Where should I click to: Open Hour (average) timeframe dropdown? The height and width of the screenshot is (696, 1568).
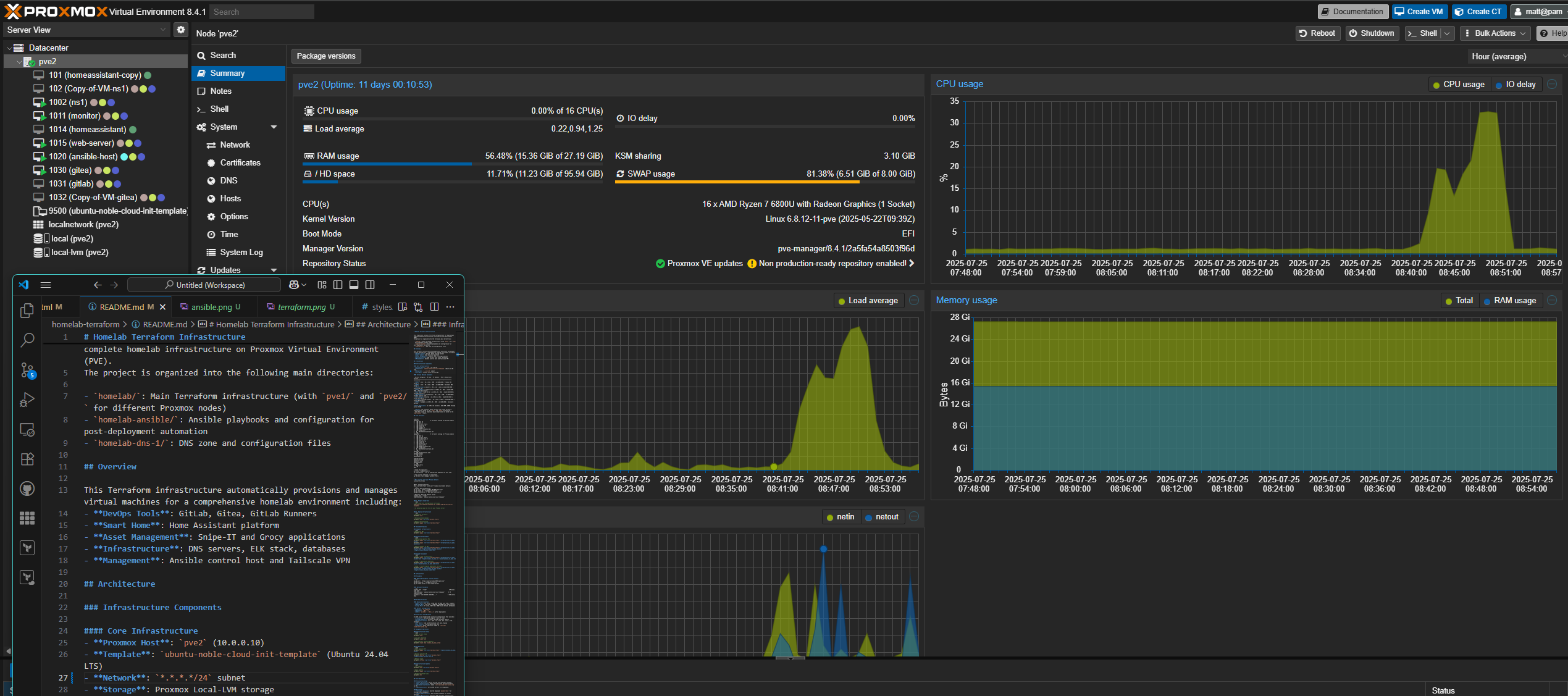click(1517, 56)
